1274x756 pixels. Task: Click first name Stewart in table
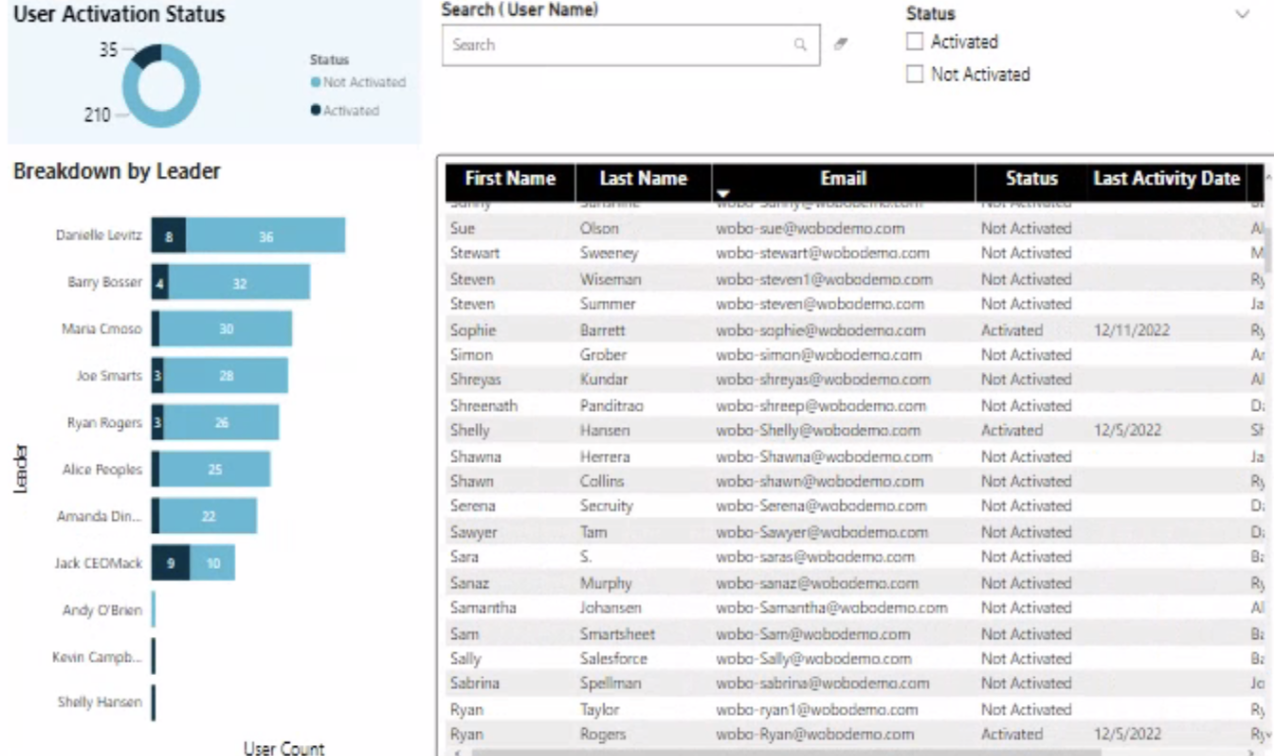473,253
